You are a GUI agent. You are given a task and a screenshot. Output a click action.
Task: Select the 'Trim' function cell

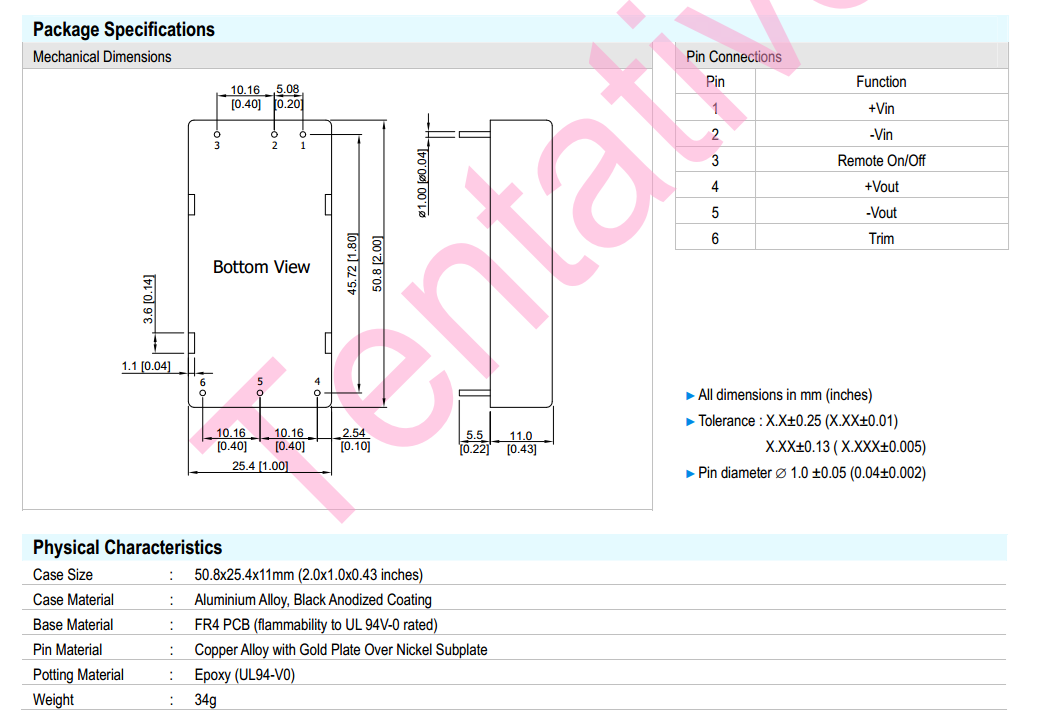pyautogui.click(x=881, y=238)
